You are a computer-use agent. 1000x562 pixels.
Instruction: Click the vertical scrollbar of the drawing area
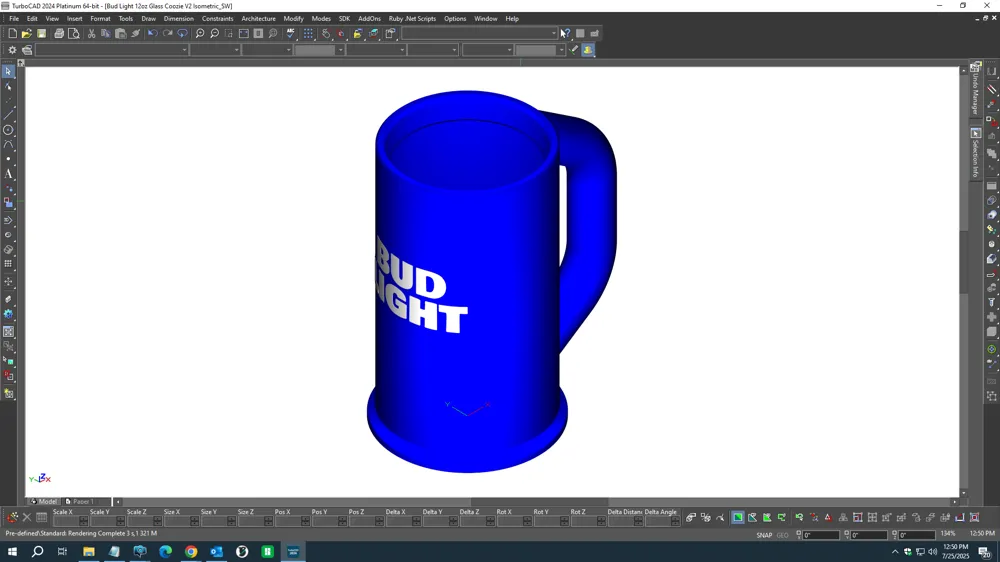(x=964, y=281)
